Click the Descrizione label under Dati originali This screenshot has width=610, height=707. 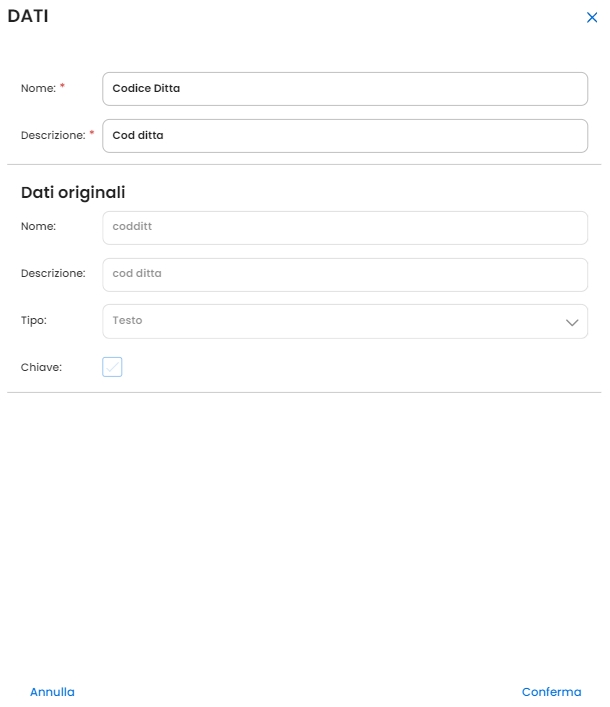(x=53, y=273)
